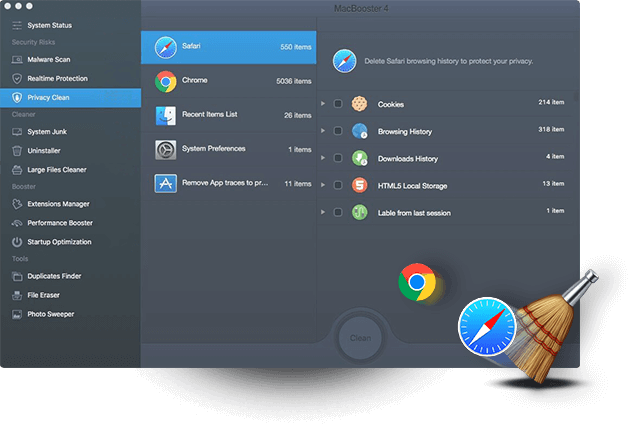Tick the Browsing History checkbox
Screen dimensions: 629x431
pos(338,131)
